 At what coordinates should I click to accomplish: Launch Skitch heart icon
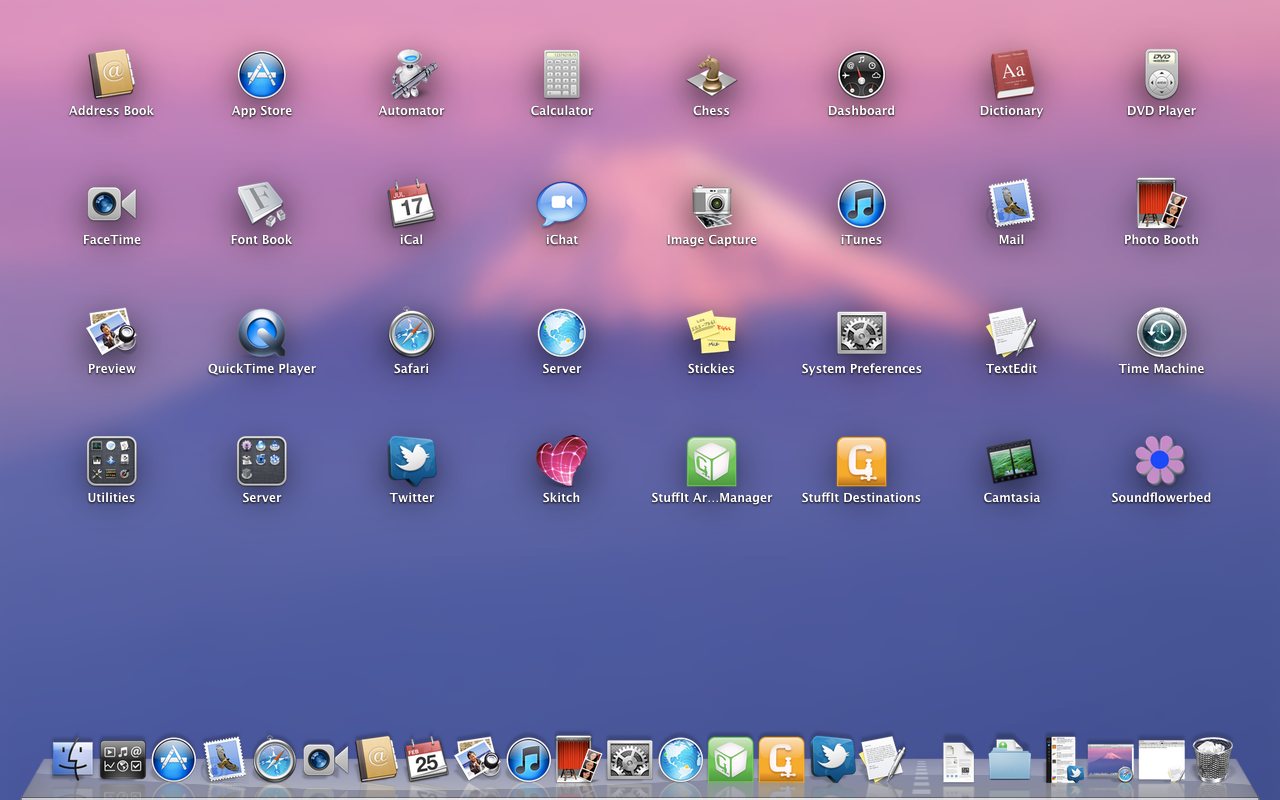pyautogui.click(x=561, y=462)
